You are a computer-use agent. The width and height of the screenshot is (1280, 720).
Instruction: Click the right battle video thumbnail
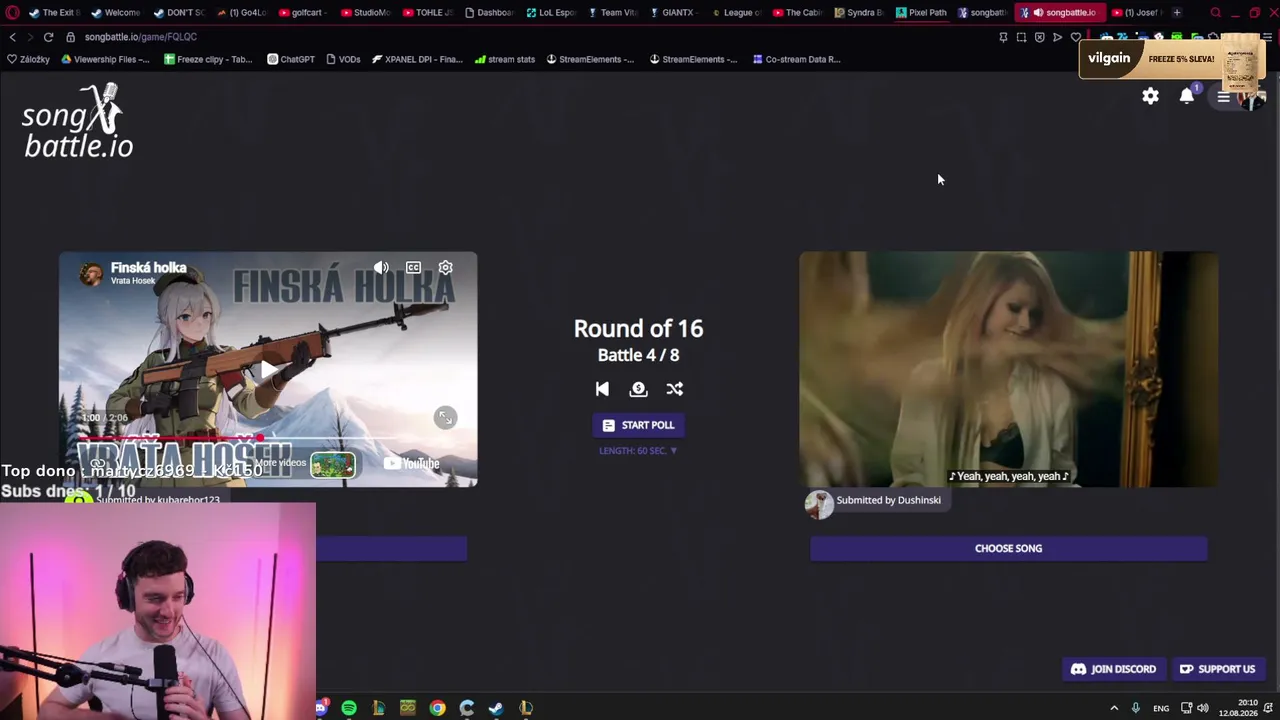[1008, 369]
